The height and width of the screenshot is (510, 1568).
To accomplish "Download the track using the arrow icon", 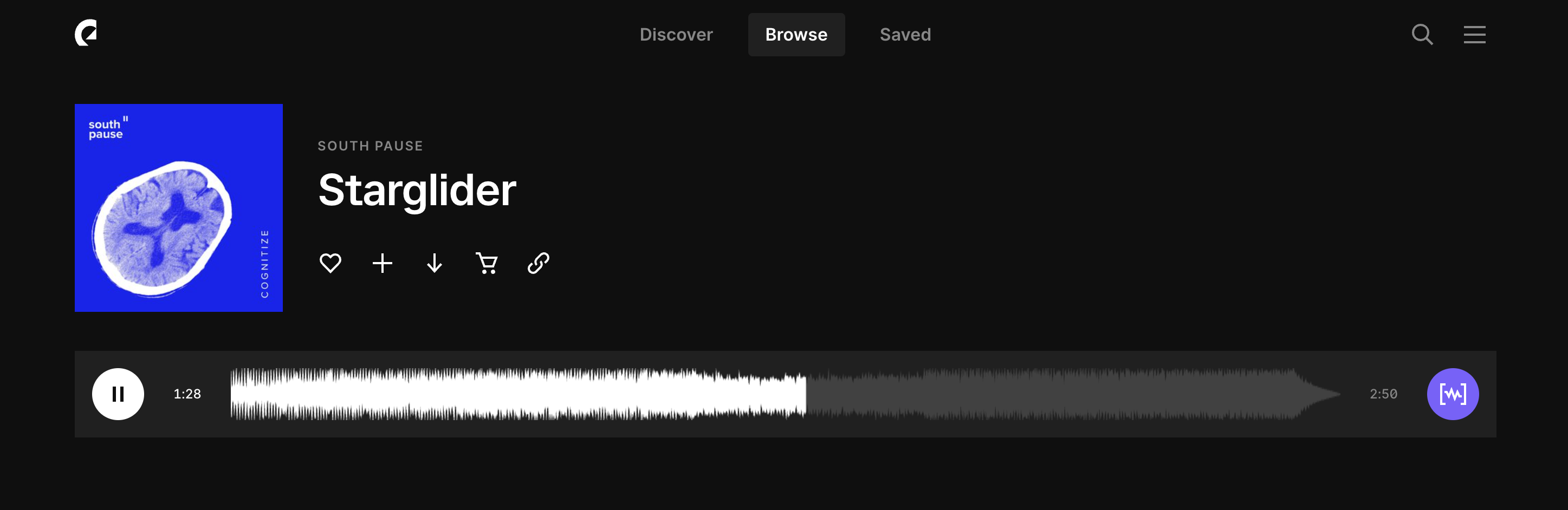I will click(435, 263).
